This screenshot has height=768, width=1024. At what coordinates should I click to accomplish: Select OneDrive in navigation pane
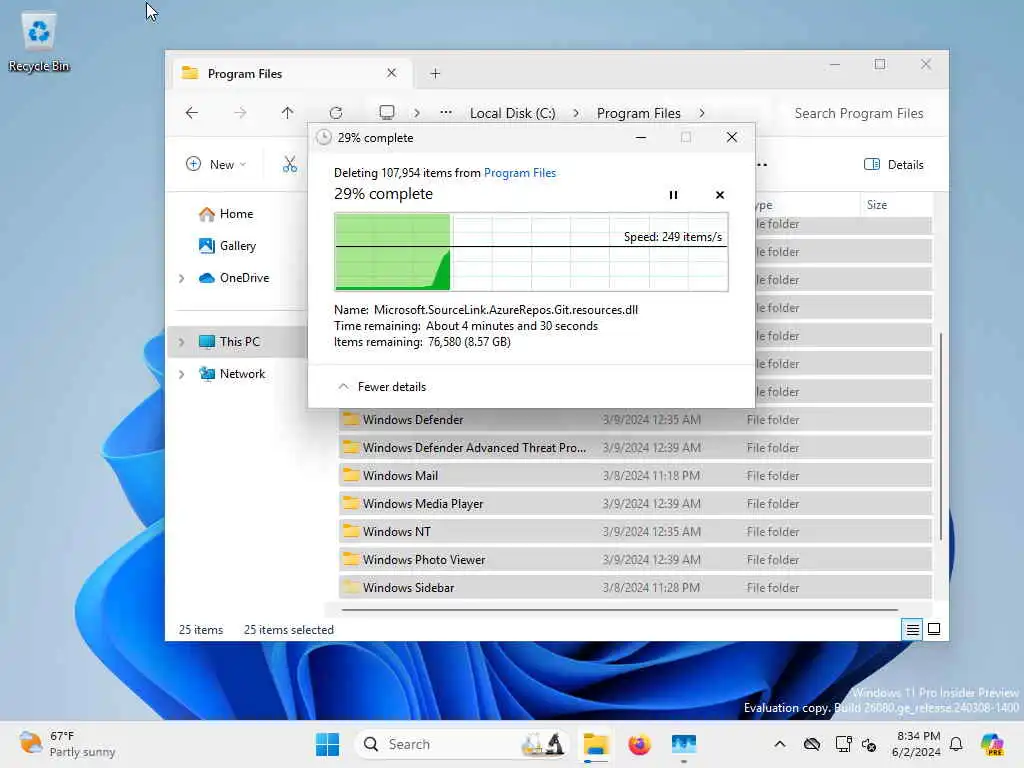[x=234, y=278]
